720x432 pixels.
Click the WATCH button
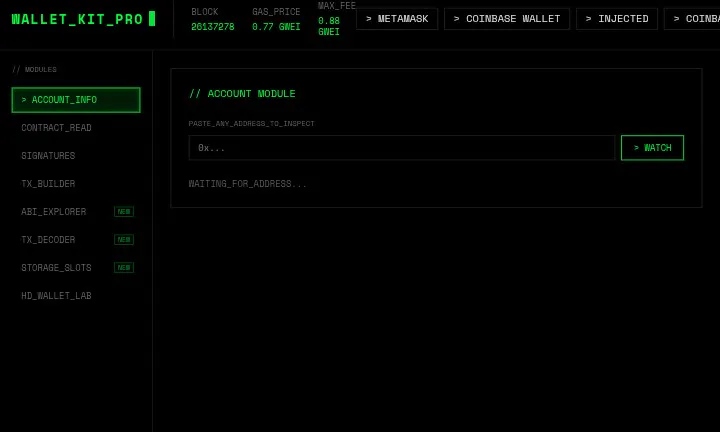pyautogui.click(x=652, y=148)
